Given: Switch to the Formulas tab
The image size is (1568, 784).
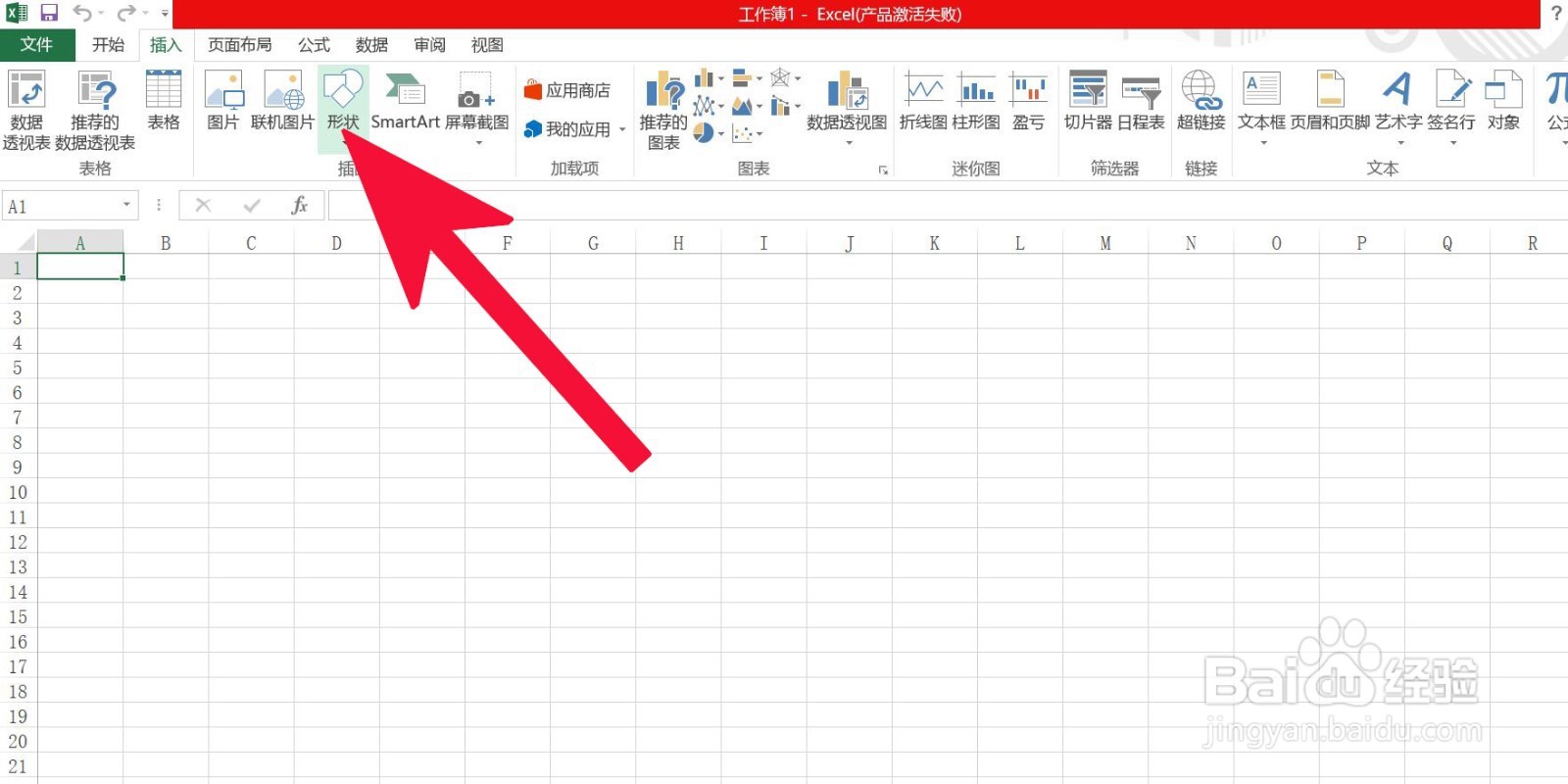Looking at the screenshot, I should (314, 44).
